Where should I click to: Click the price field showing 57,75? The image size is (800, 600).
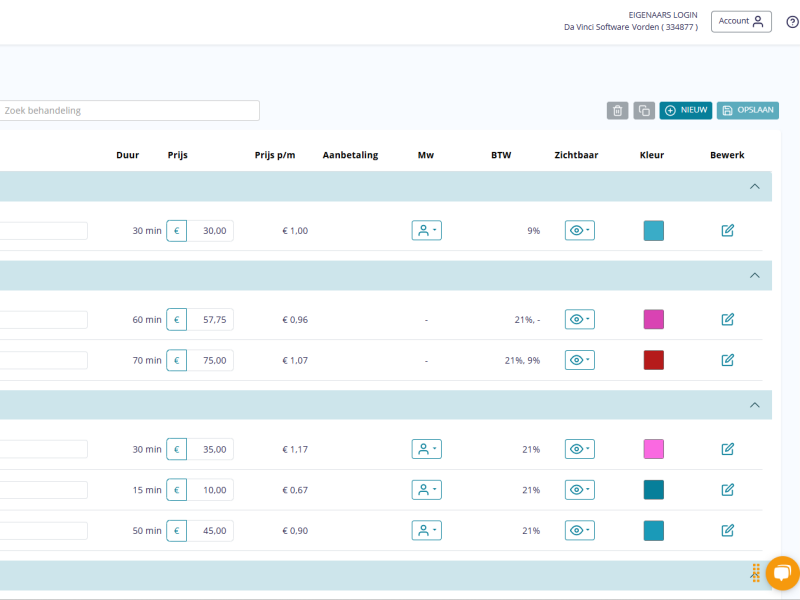(210, 319)
